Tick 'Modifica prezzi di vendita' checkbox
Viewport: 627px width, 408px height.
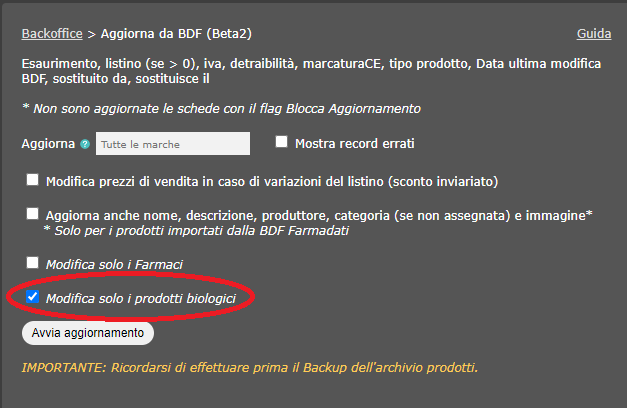click(x=33, y=180)
